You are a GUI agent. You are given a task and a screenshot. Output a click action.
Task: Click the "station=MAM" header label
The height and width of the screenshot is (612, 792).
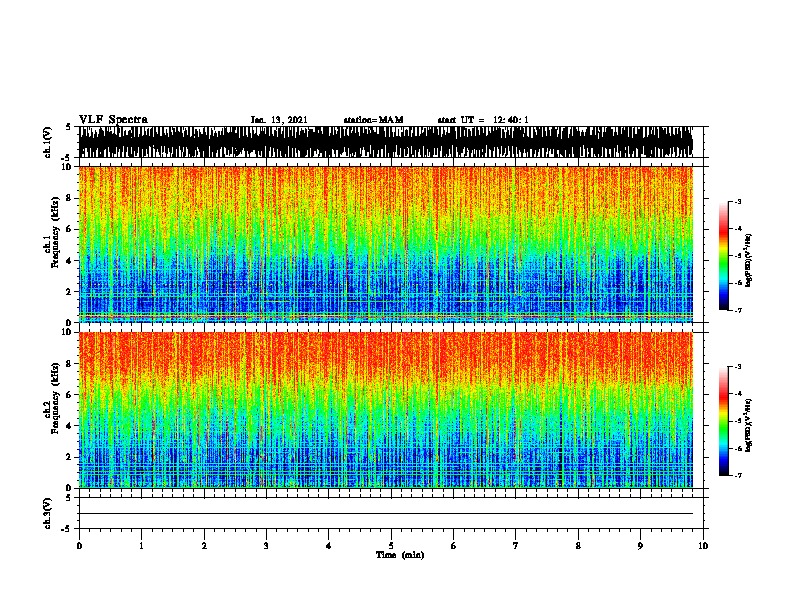click(373, 120)
